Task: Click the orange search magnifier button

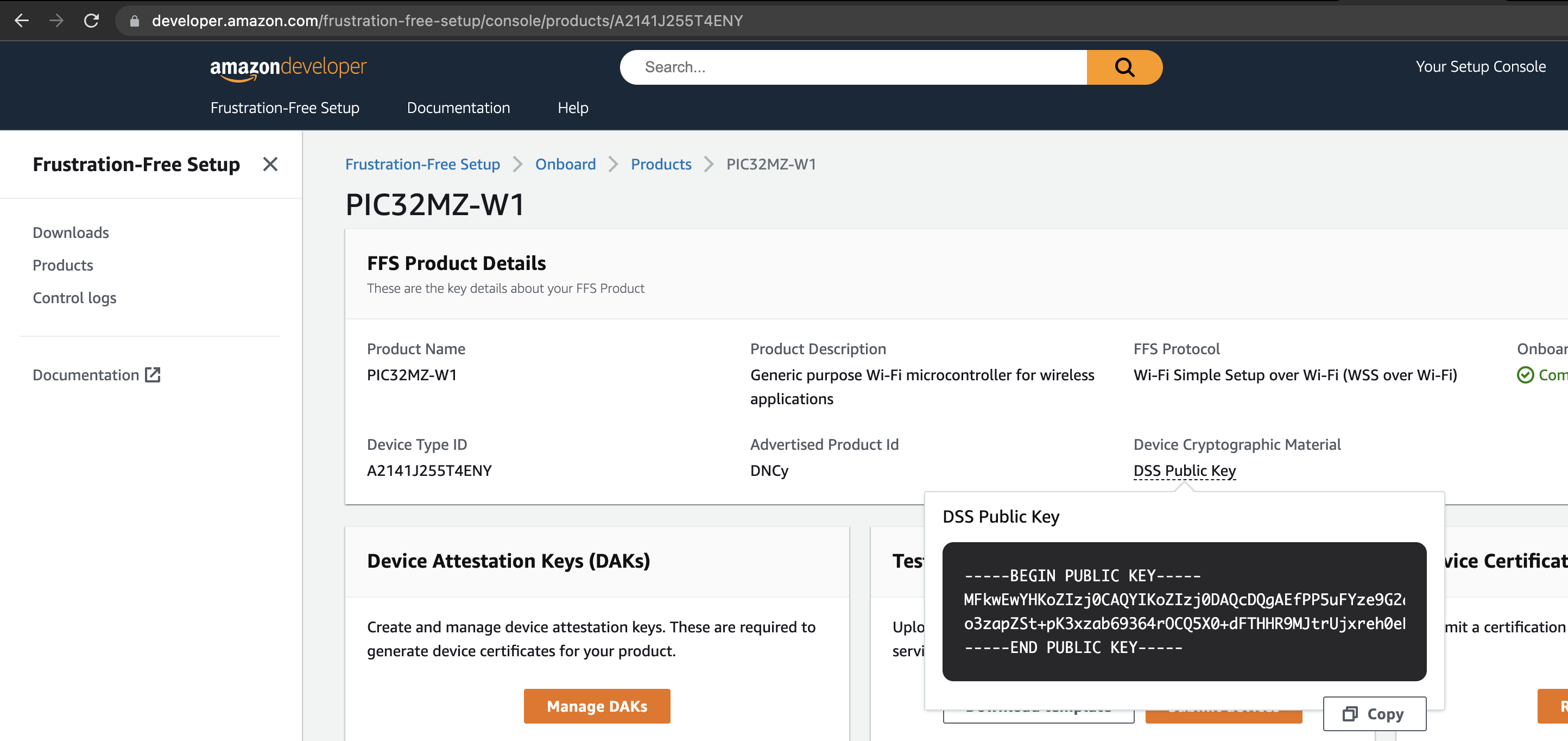Action: click(x=1124, y=67)
